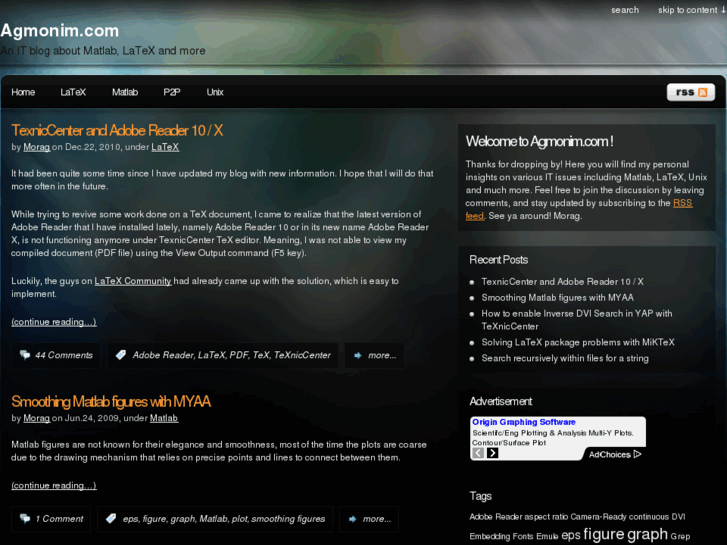727x545 pixels.
Task: Click the AdChoices triangle icon
Action: click(638, 454)
